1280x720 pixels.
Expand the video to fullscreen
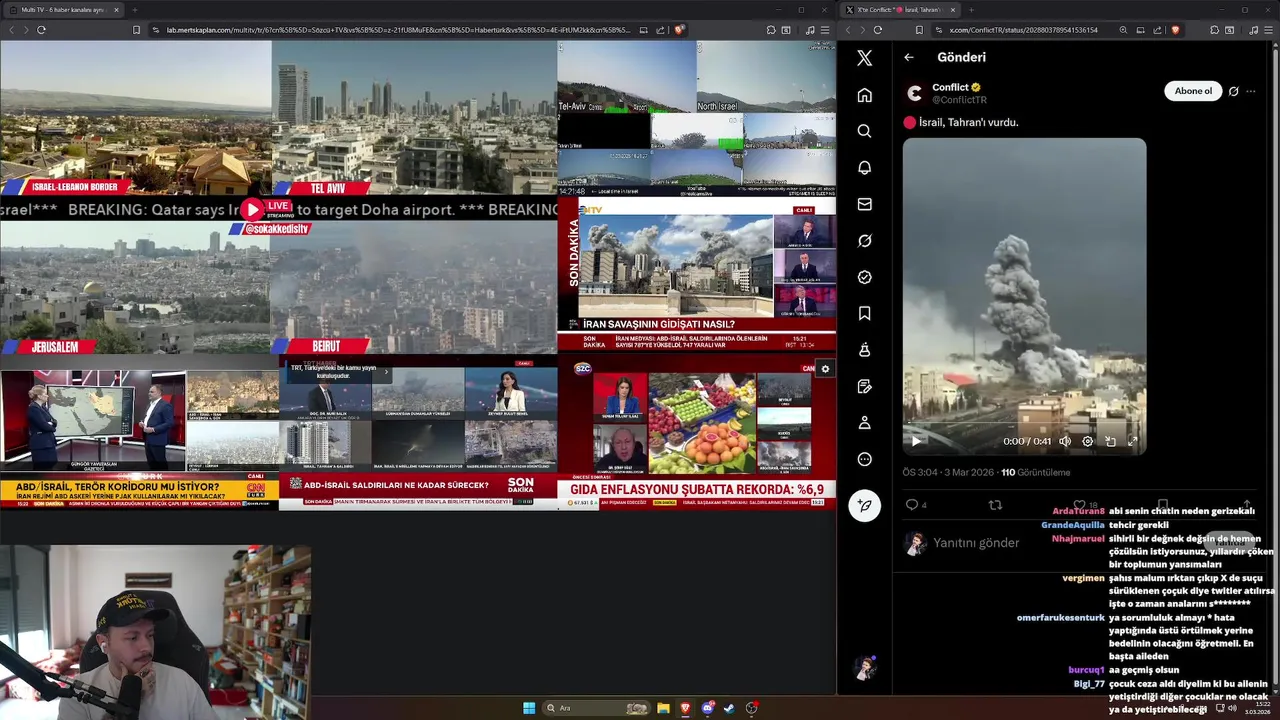click(1133, 441)
